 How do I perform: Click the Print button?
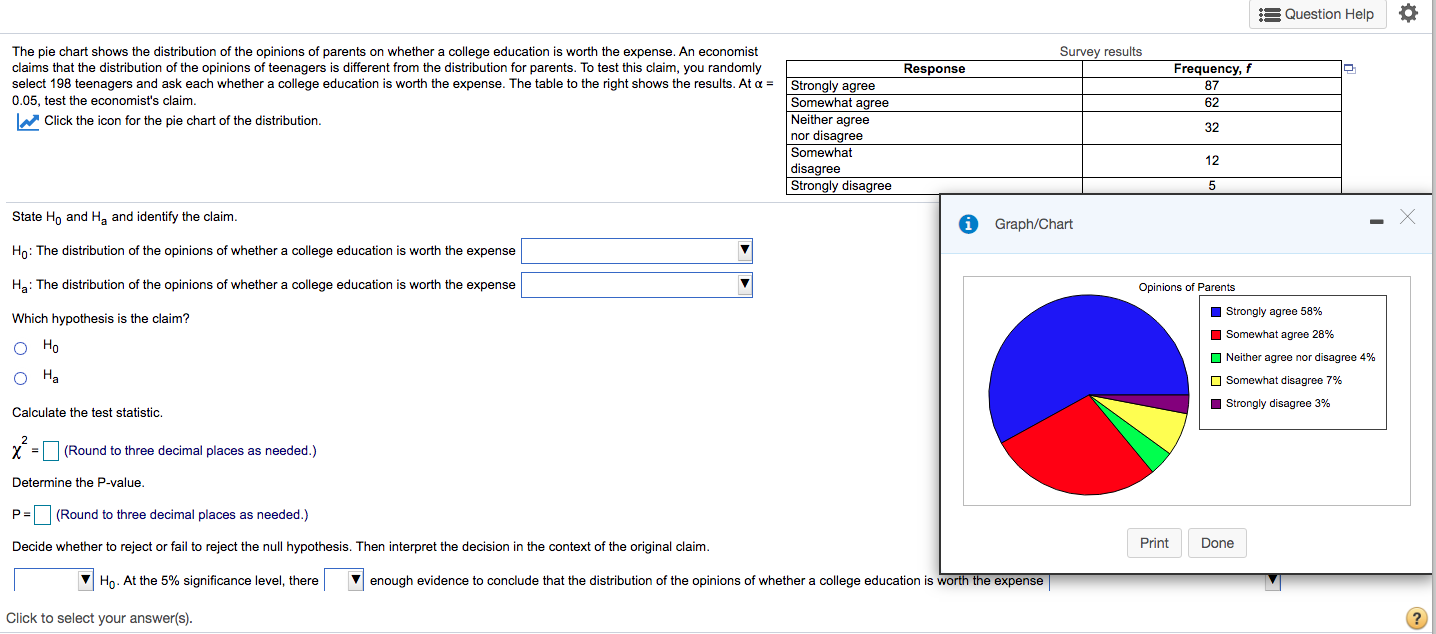1154,543
